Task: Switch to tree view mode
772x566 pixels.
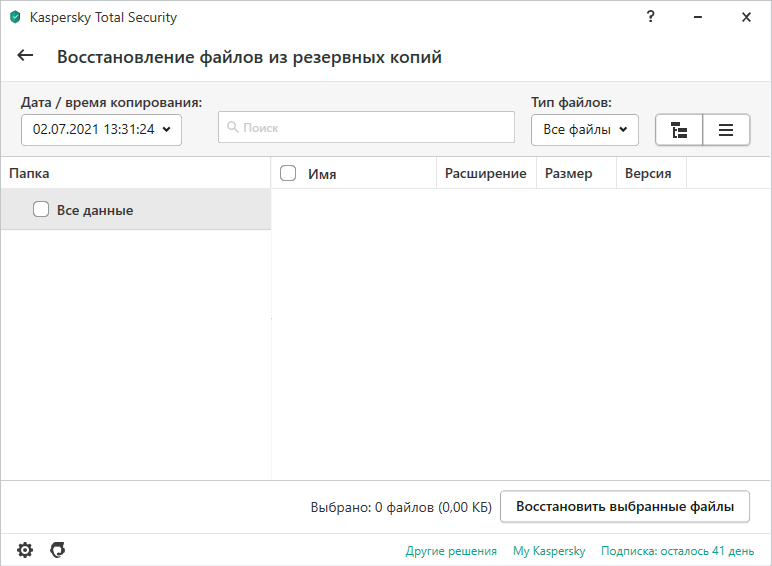Action: click(x=679, y=129)
